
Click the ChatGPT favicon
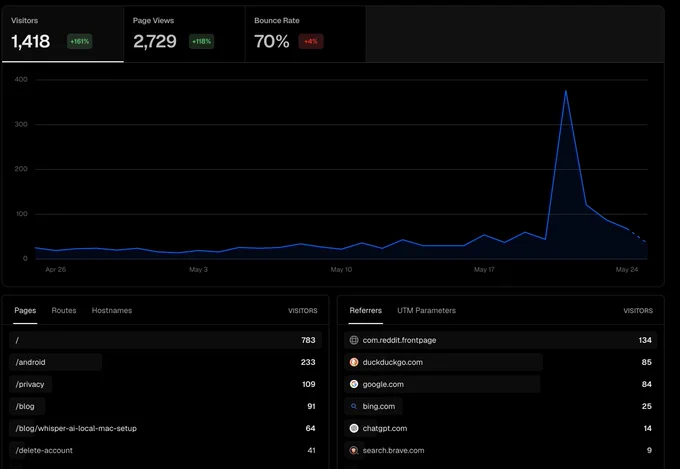(354, 429)
